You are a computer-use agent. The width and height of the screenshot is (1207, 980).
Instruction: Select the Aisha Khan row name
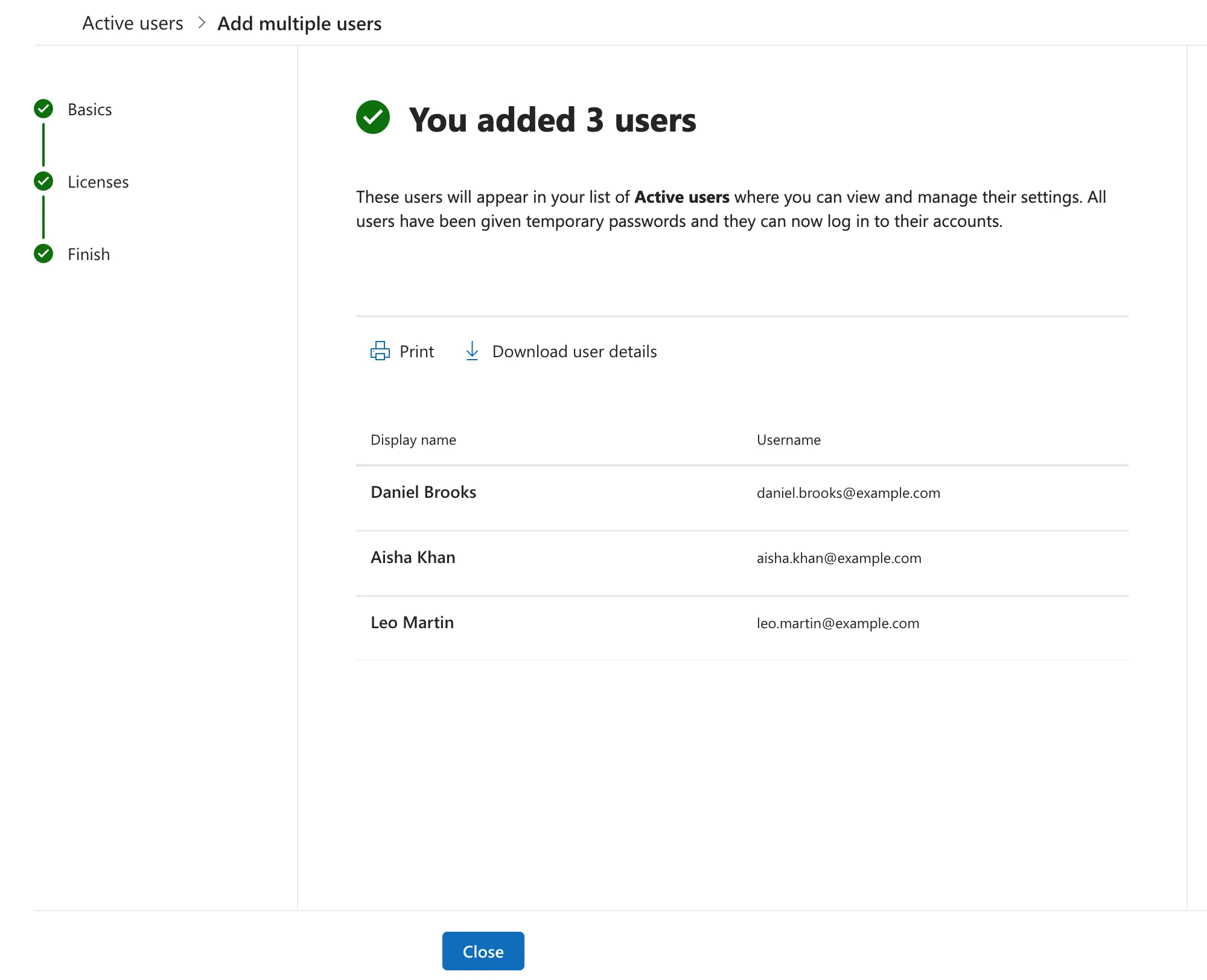[x=413, y=558]
